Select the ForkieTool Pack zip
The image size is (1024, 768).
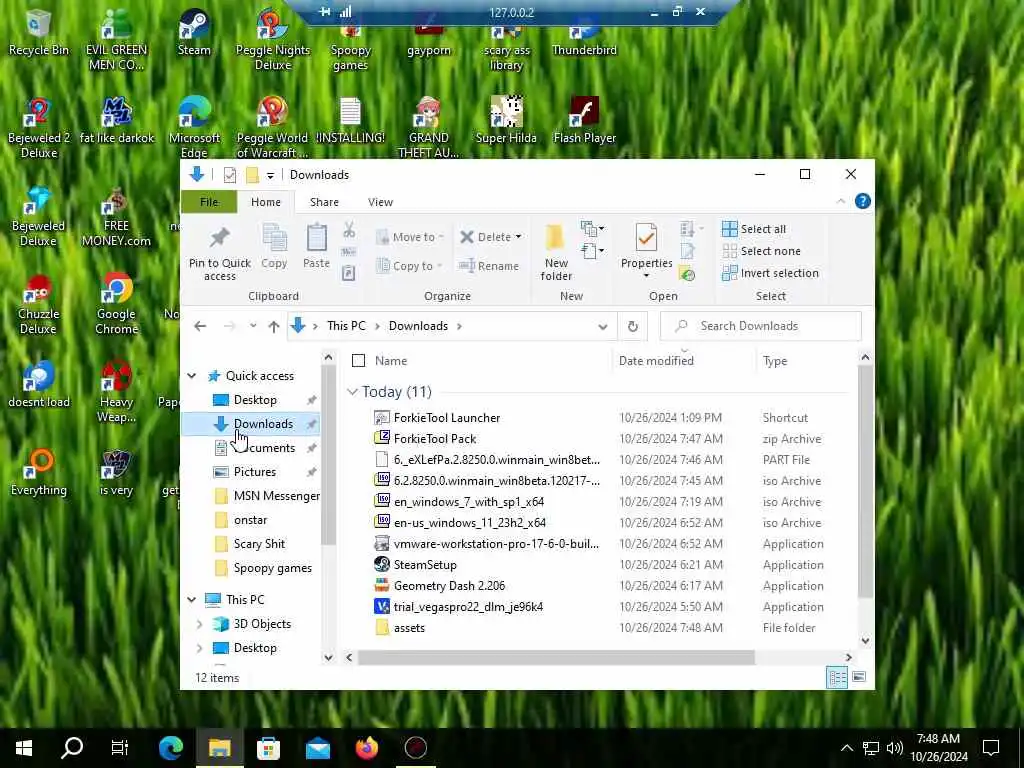tap(435, 439)
